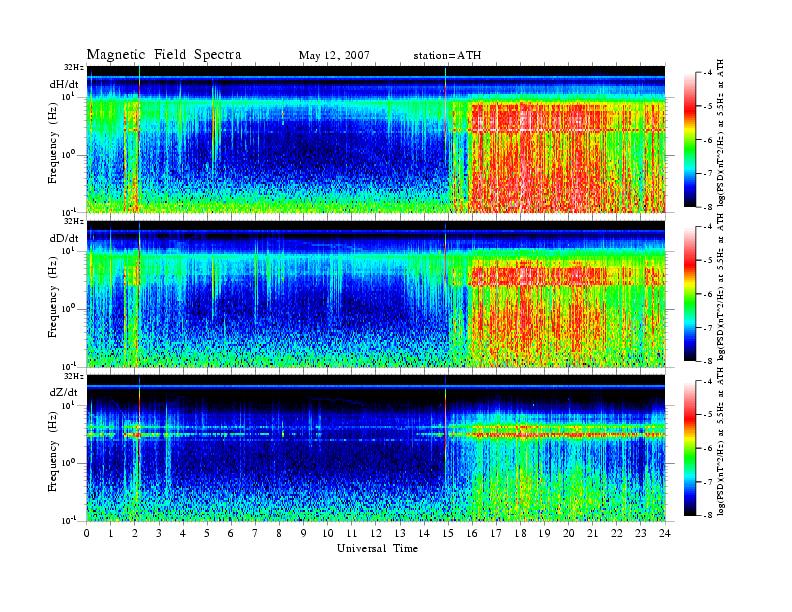Click the PSD legend text beside dZ/dt color bar
The width and height of the screenshot is (792, 612).
721,441
